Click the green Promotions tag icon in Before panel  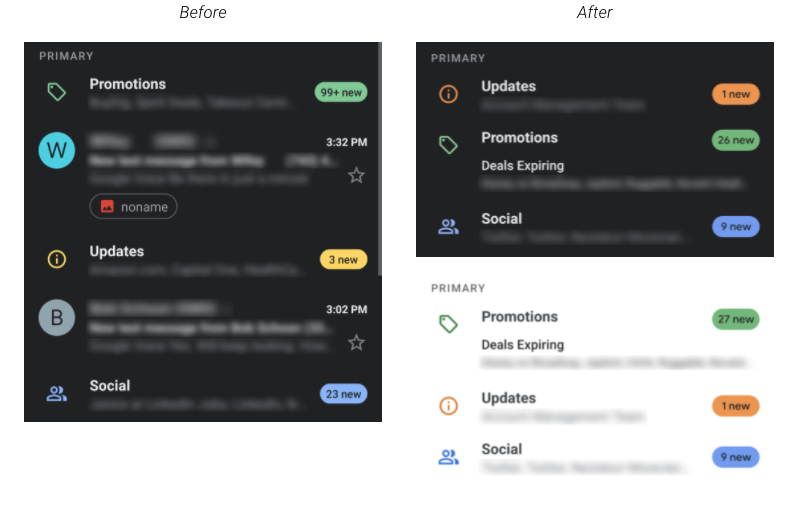tap(56, 92)
